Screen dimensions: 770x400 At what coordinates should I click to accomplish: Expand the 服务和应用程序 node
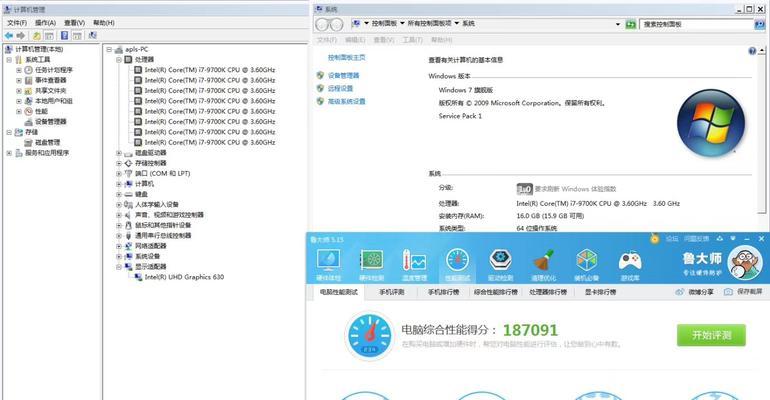pos(9,153)
